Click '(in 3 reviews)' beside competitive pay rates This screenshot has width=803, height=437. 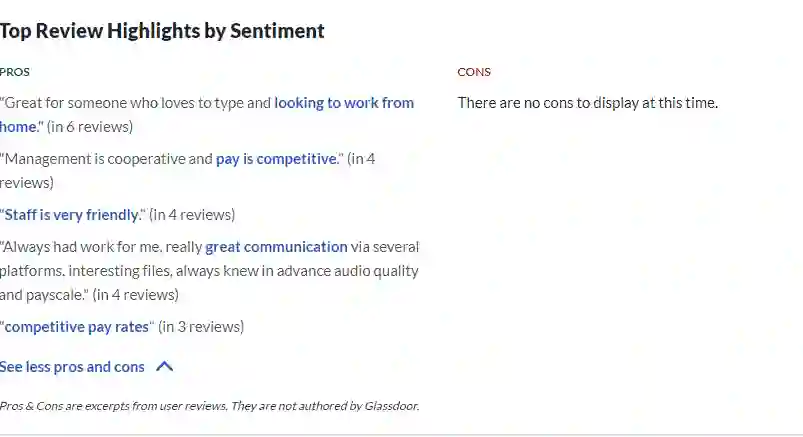point(201,327)
